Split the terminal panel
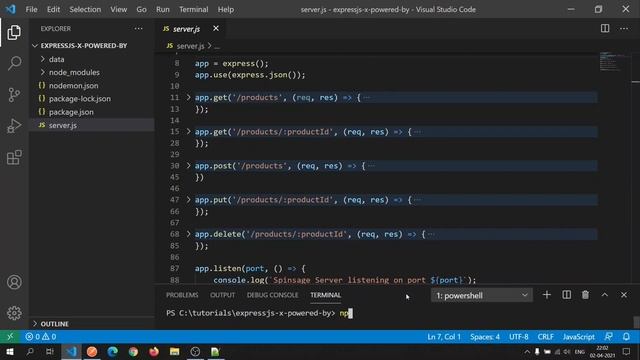 tap(567, 295)
